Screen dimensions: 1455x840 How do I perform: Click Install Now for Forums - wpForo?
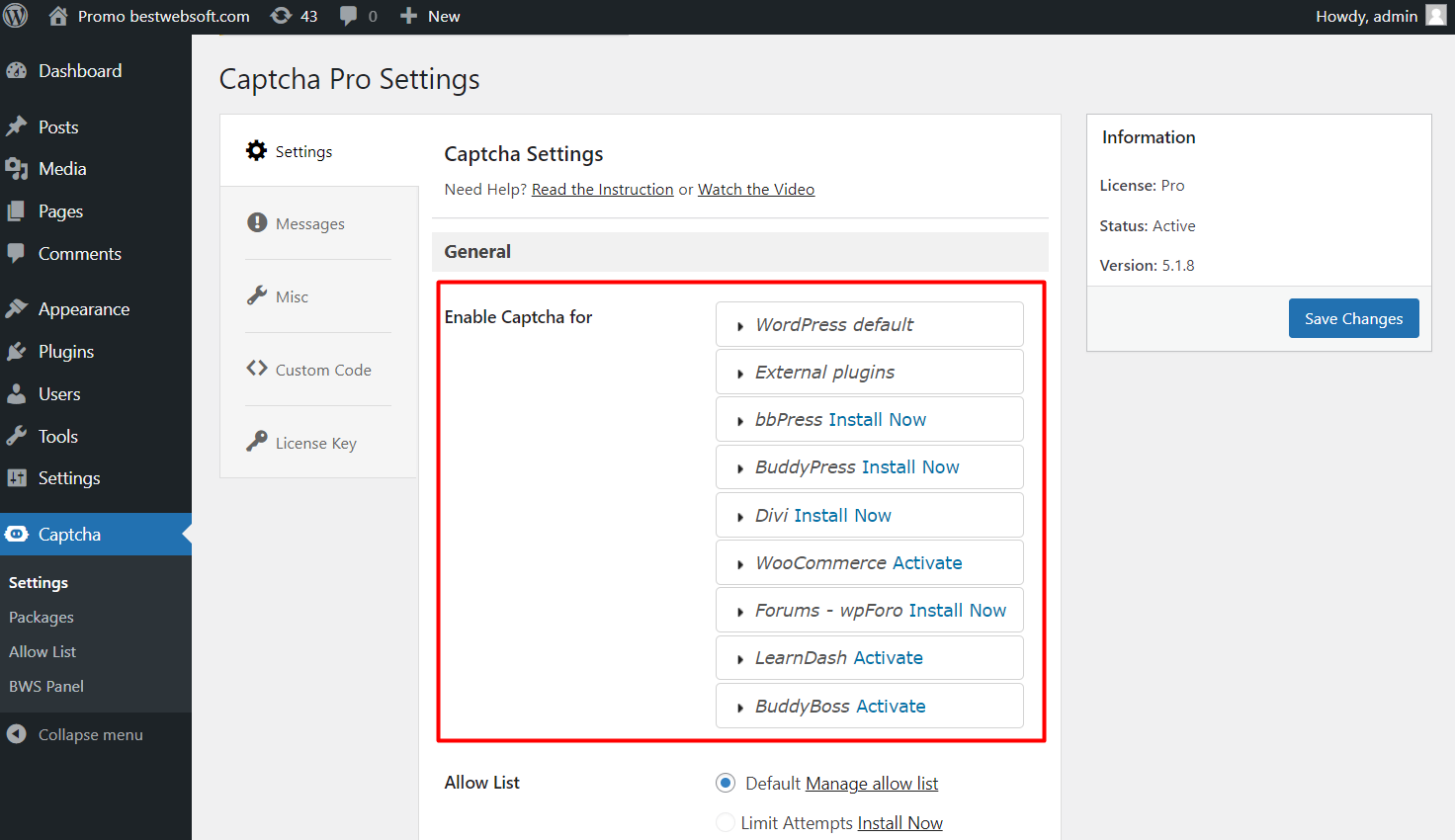(958, 610)
